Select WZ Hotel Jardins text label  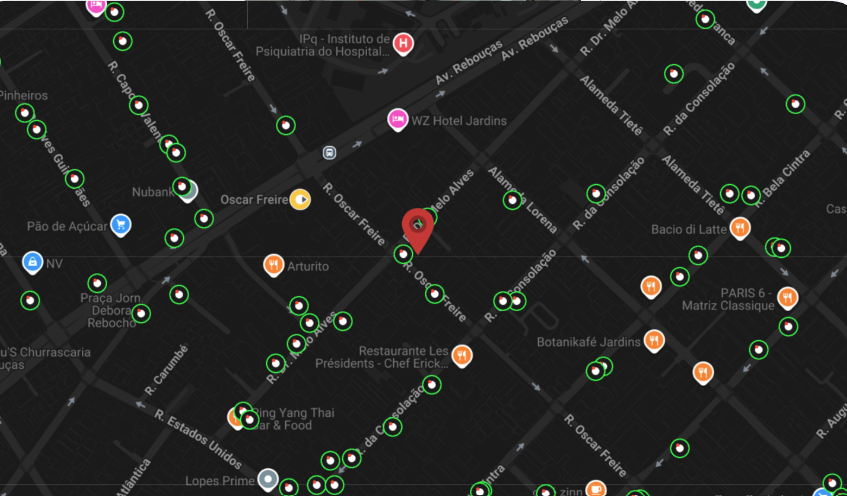[x=459, y=120]
